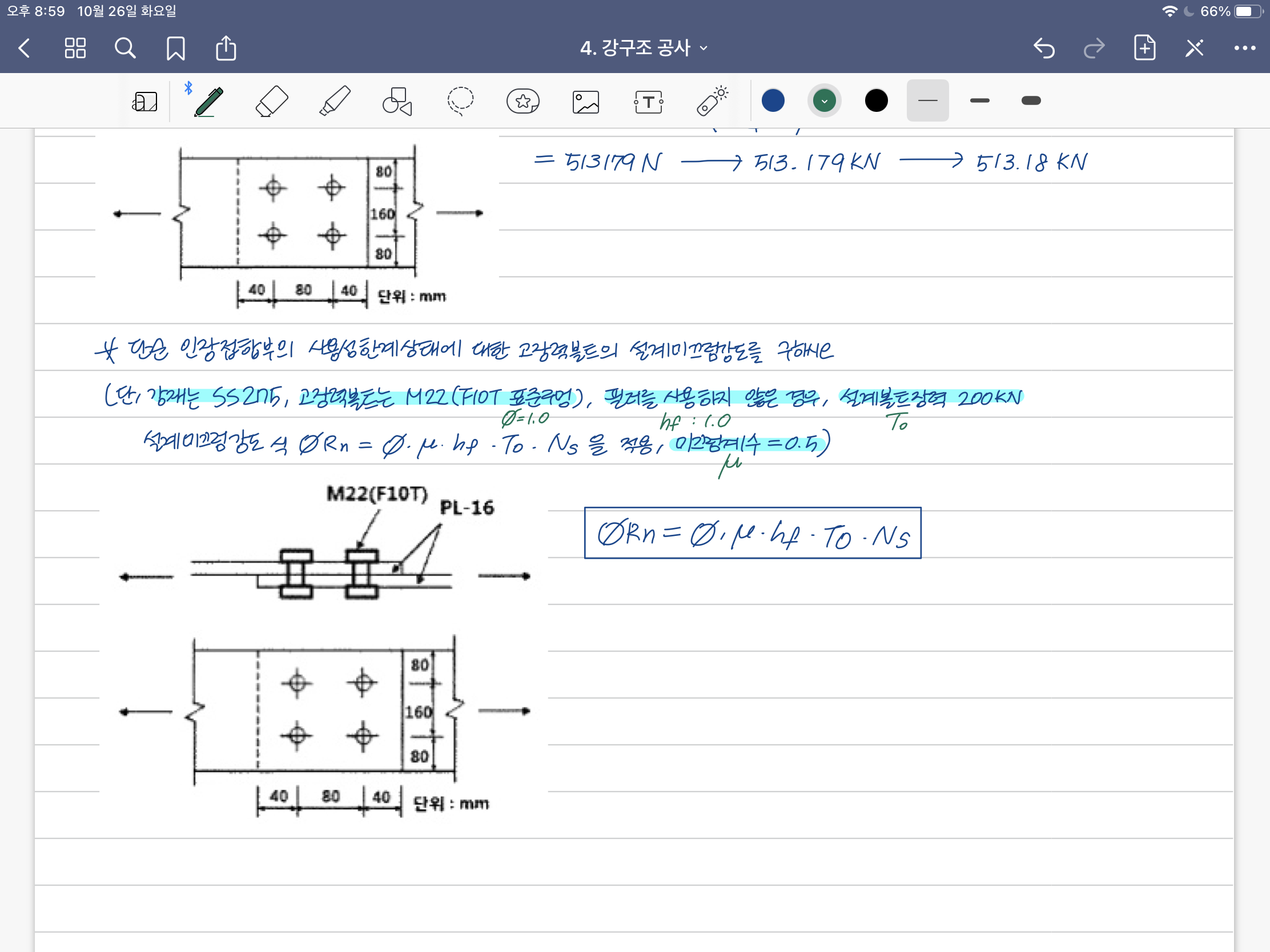
Task: Tap the lower plate bolt layout diagram
Action: (324, 725)
